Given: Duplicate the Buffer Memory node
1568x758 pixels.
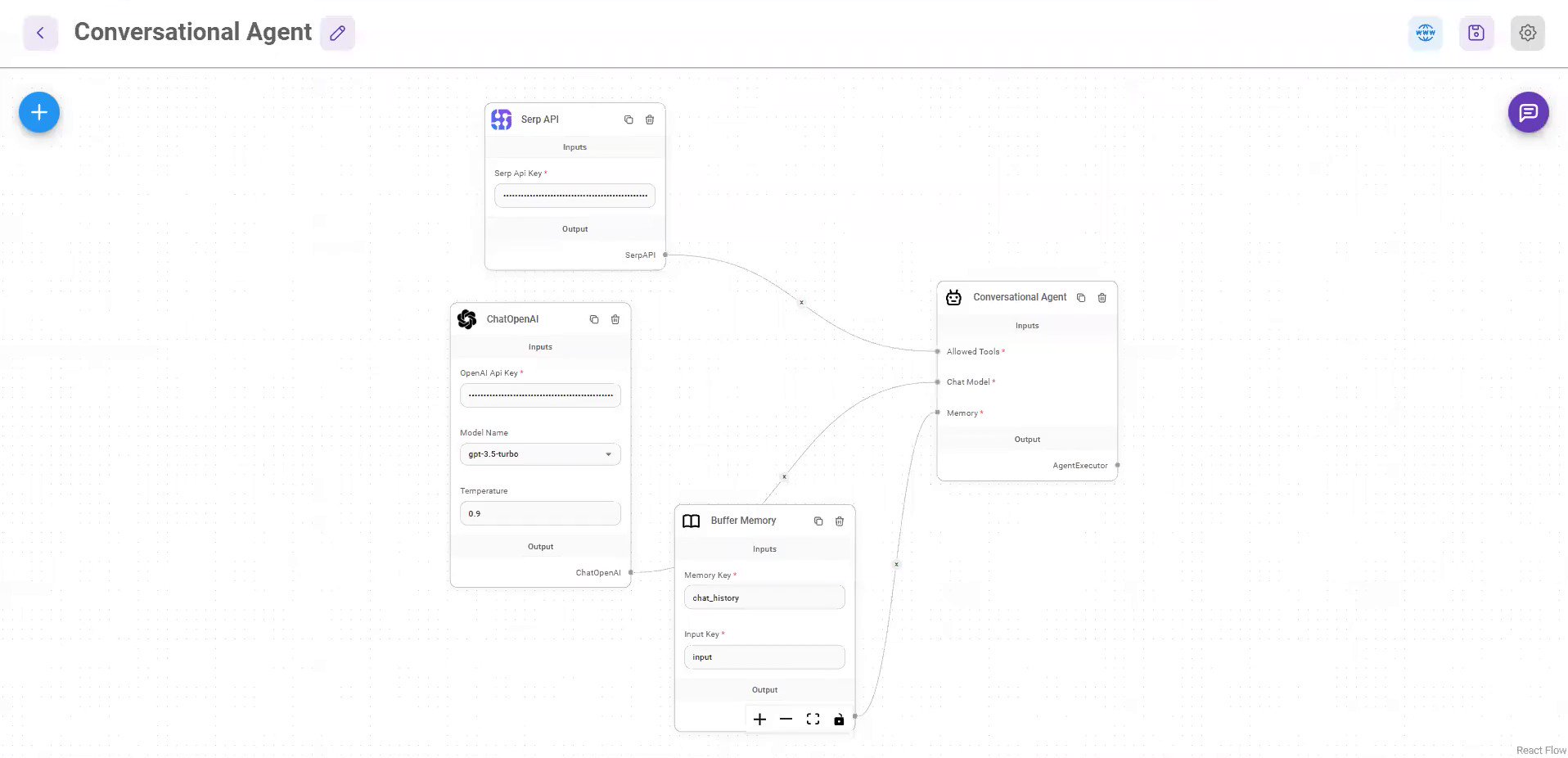Looking at the screenshot, I should (x=818, y=521).
